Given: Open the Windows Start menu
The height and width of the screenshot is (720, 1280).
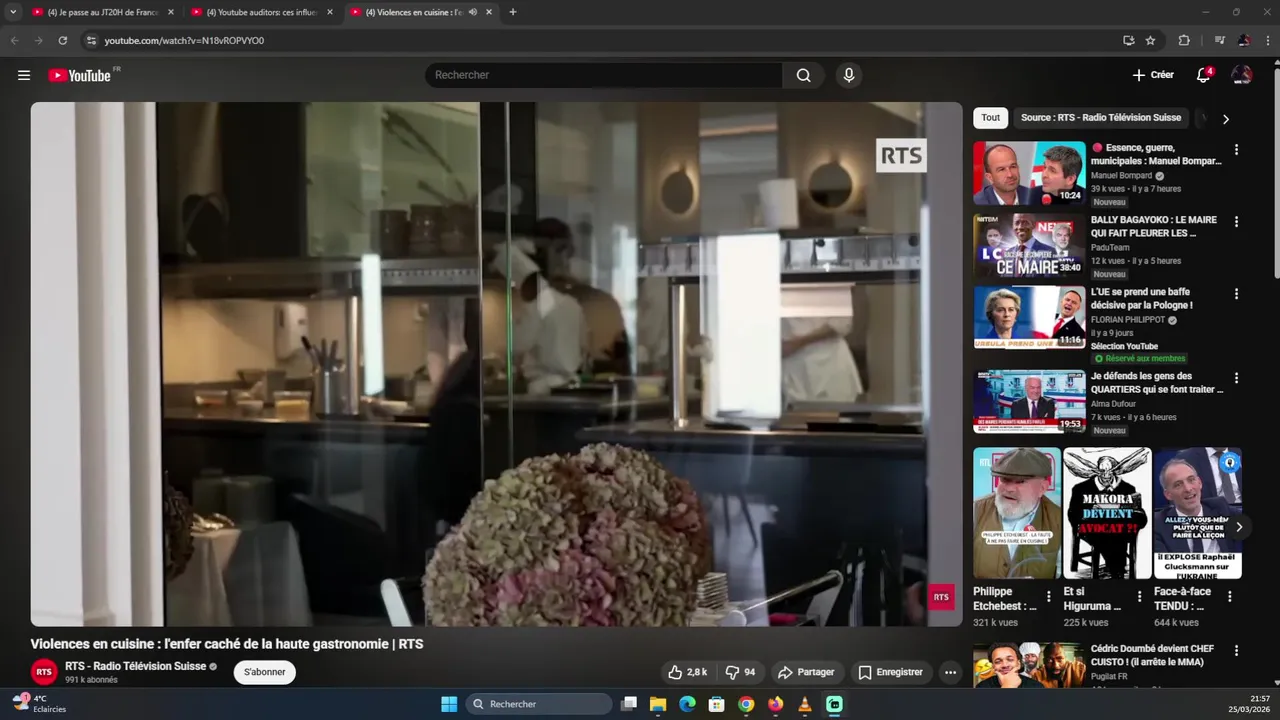Looking at the screenshot, I should [449, 704].
